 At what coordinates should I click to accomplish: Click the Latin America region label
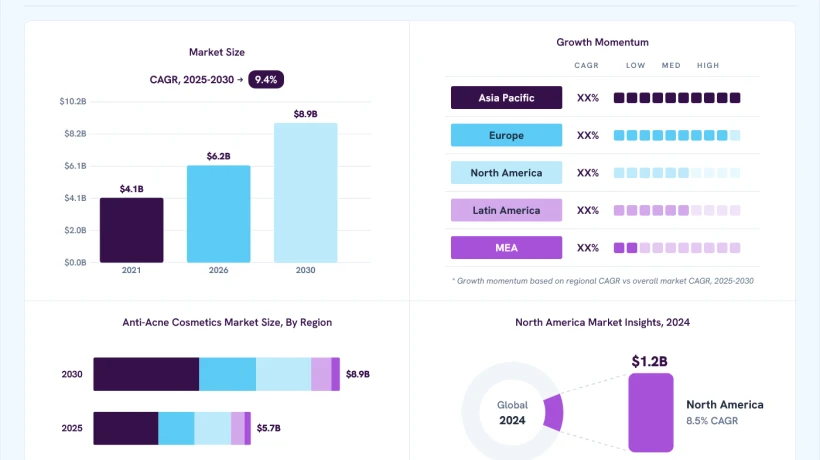click(506, 210)
